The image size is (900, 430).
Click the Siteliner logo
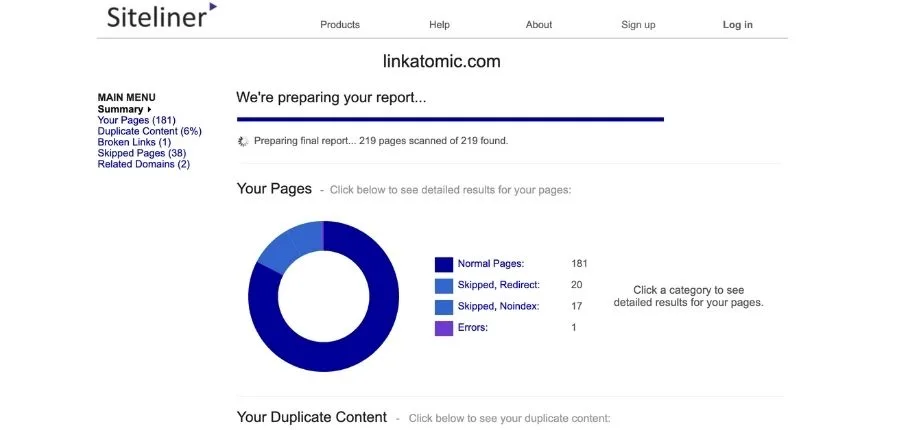(x=162, y=16)
